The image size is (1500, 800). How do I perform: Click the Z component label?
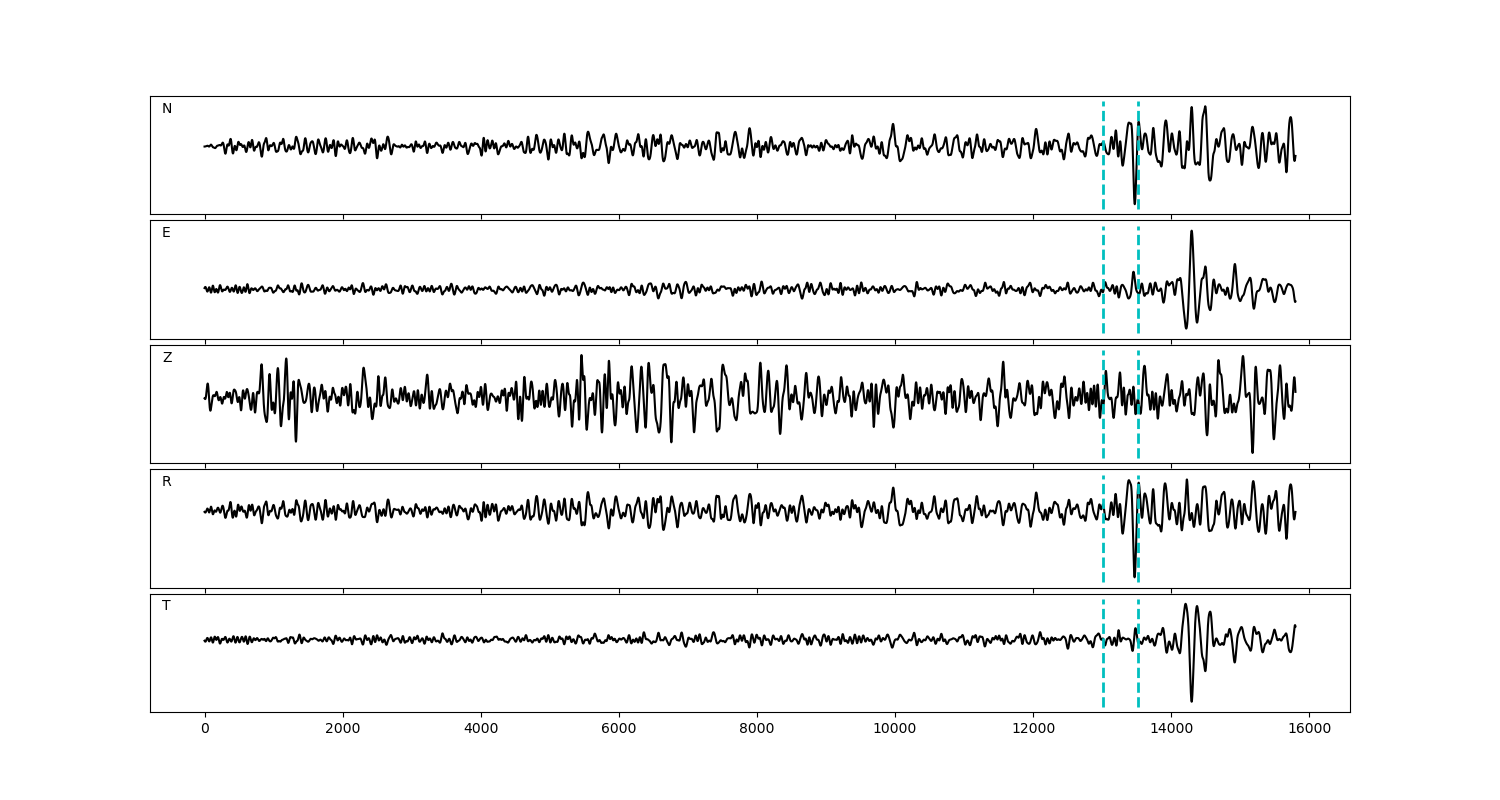coord(167,358)
